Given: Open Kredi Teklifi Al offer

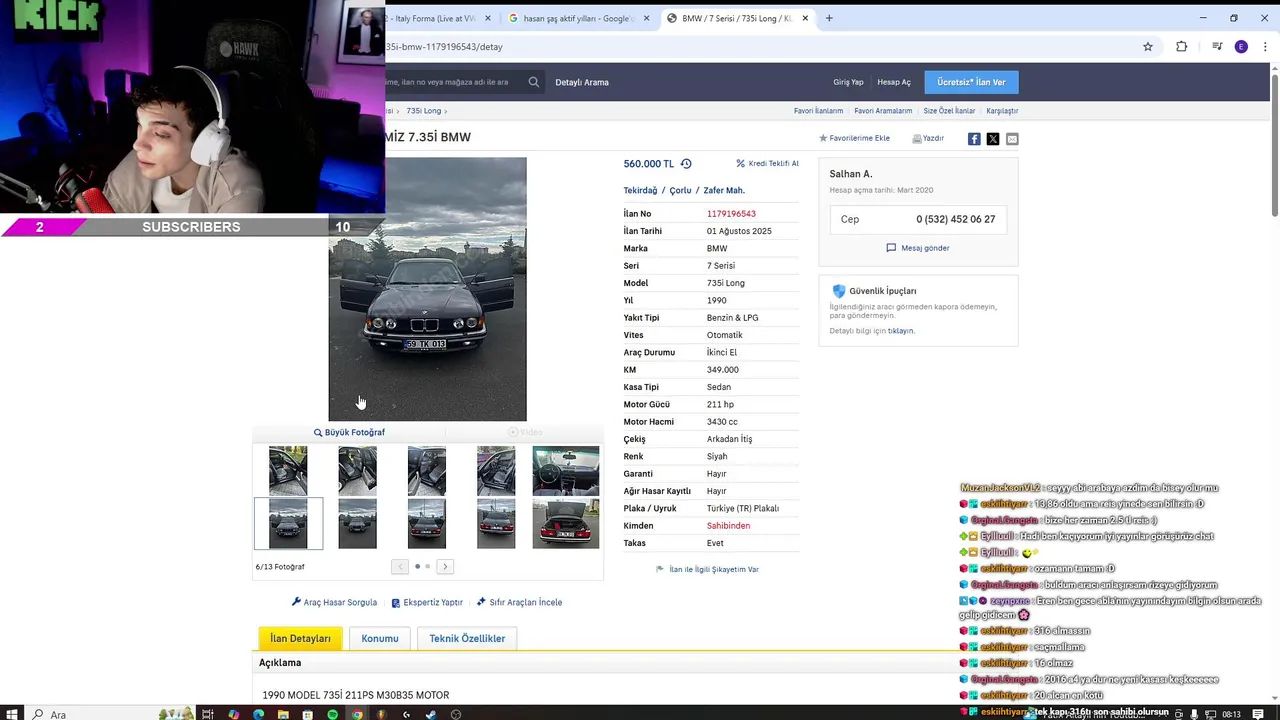Looking at the screenshot, I should (x=767, y=163).
